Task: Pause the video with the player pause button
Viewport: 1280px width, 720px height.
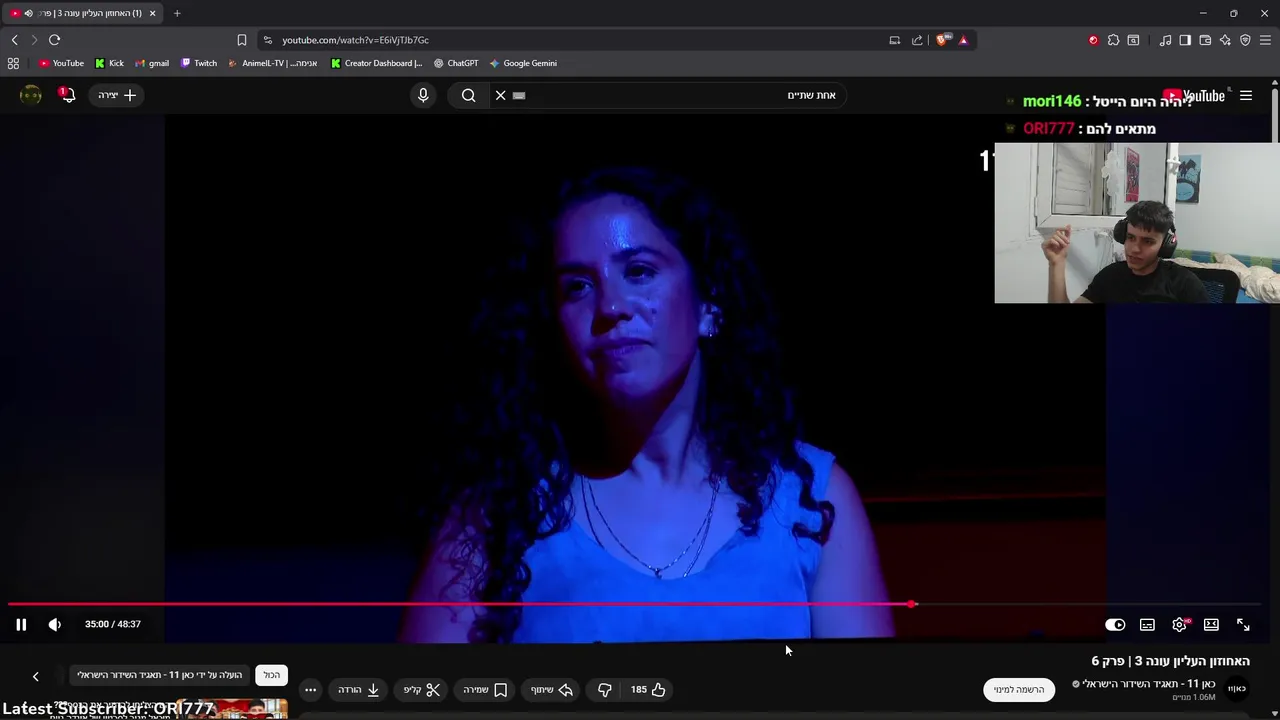Action: pyautogui.click(x=21, y=624)
